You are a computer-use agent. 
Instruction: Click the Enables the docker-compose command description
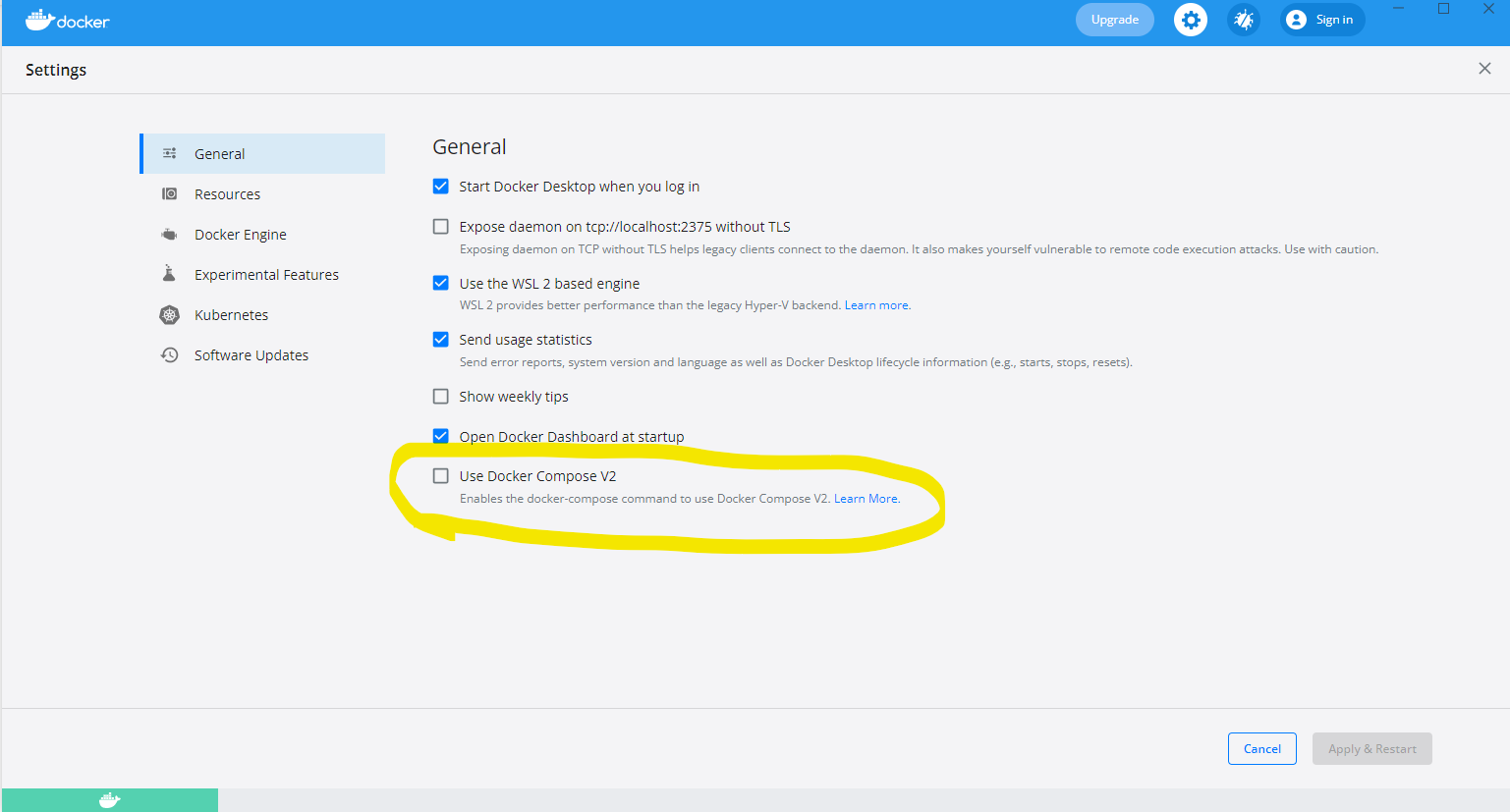(x=644, y=499)
